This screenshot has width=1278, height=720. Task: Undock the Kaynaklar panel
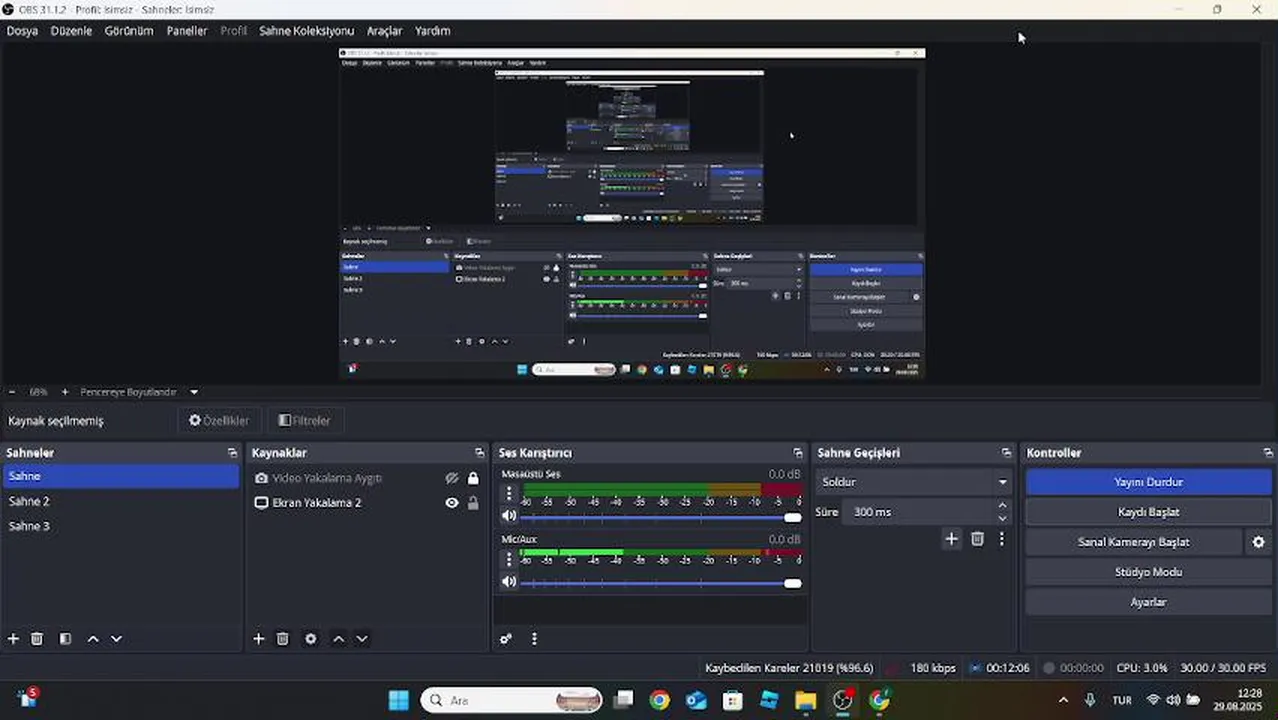(x=479, y=453)
